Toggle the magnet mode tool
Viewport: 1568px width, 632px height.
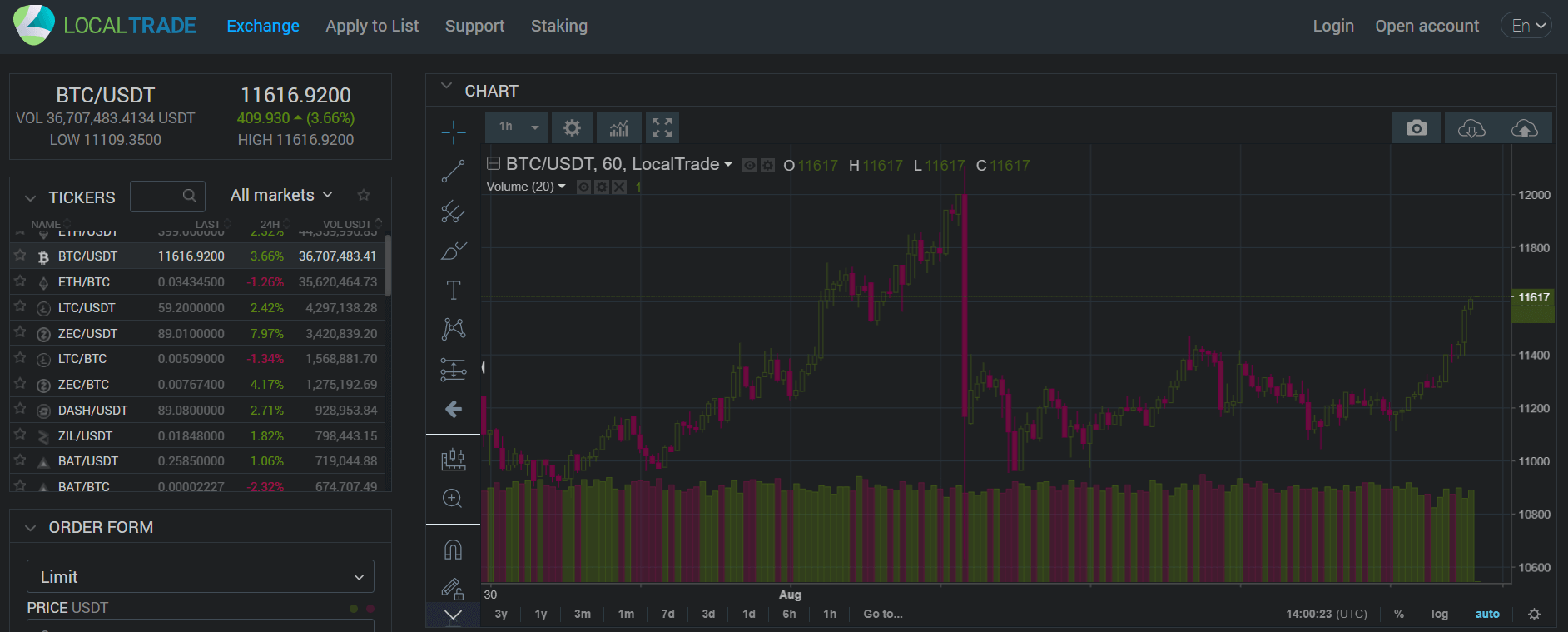(x=453, y=550)
